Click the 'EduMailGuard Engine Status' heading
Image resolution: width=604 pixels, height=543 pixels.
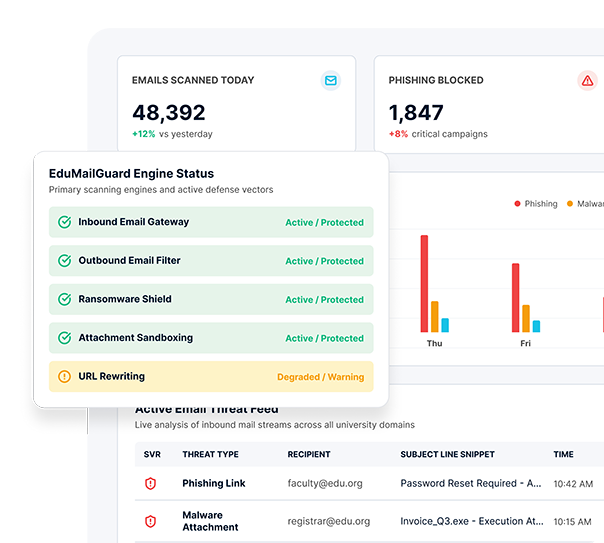click(x=131, y=174)
